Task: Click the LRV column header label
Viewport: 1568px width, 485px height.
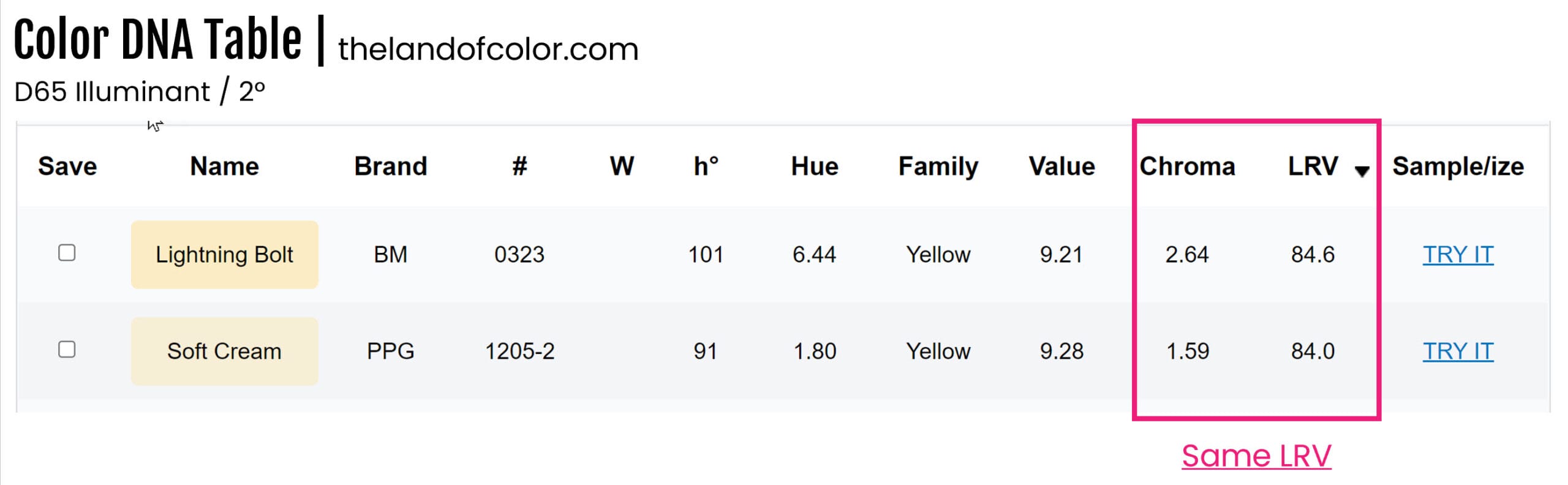Action: [1313, 167]
